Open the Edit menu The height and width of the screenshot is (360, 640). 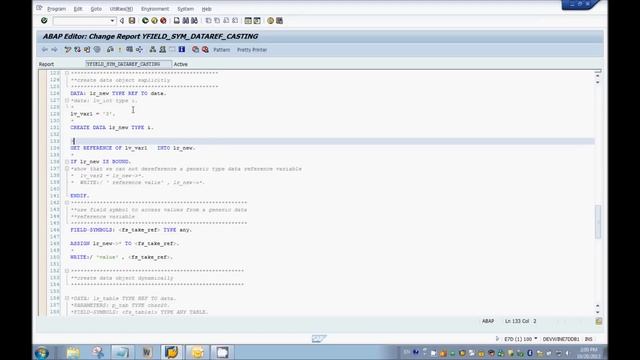[78, 9]
